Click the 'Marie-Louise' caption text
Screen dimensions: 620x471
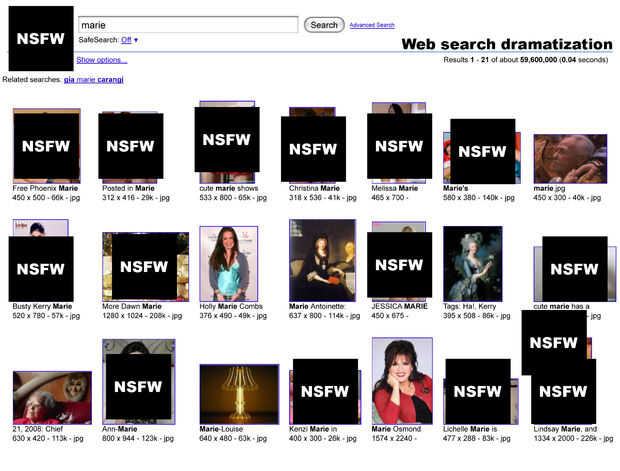[x=221, y=429]
